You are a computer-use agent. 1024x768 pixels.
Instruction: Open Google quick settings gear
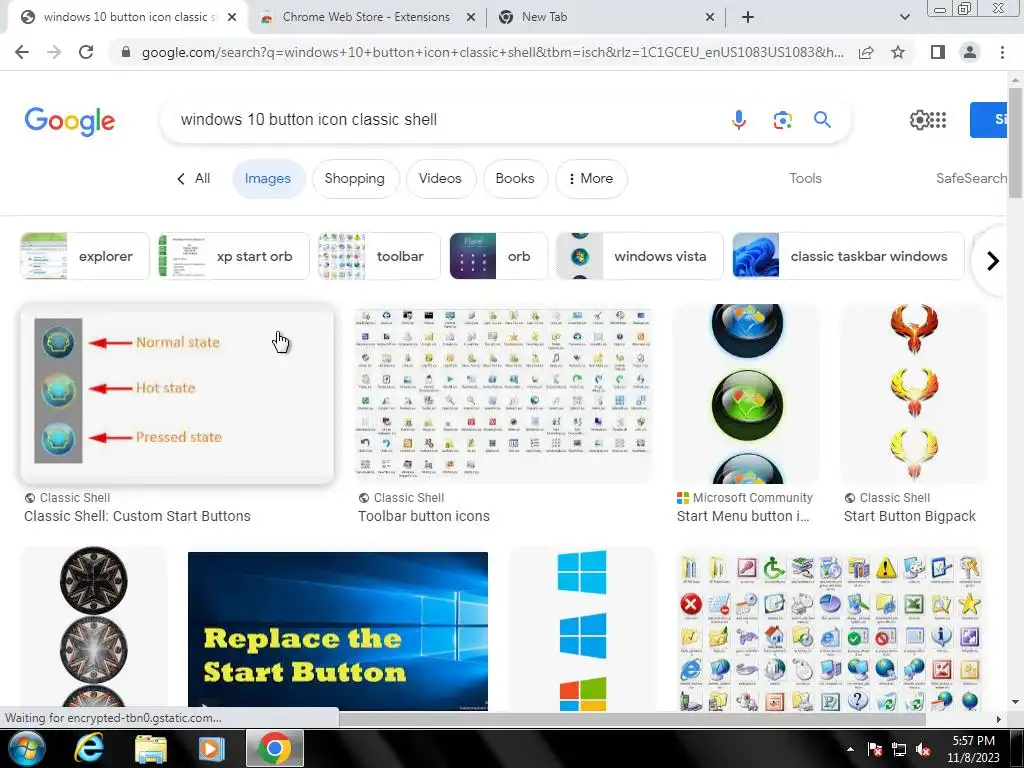[919, 120]
